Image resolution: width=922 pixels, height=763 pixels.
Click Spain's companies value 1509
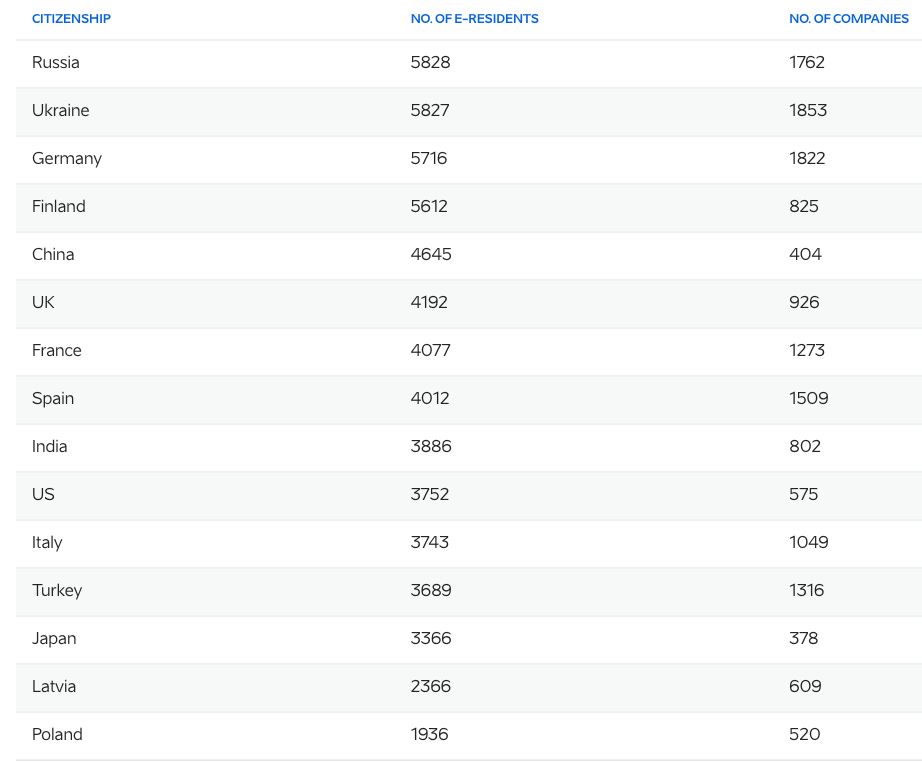808,398
